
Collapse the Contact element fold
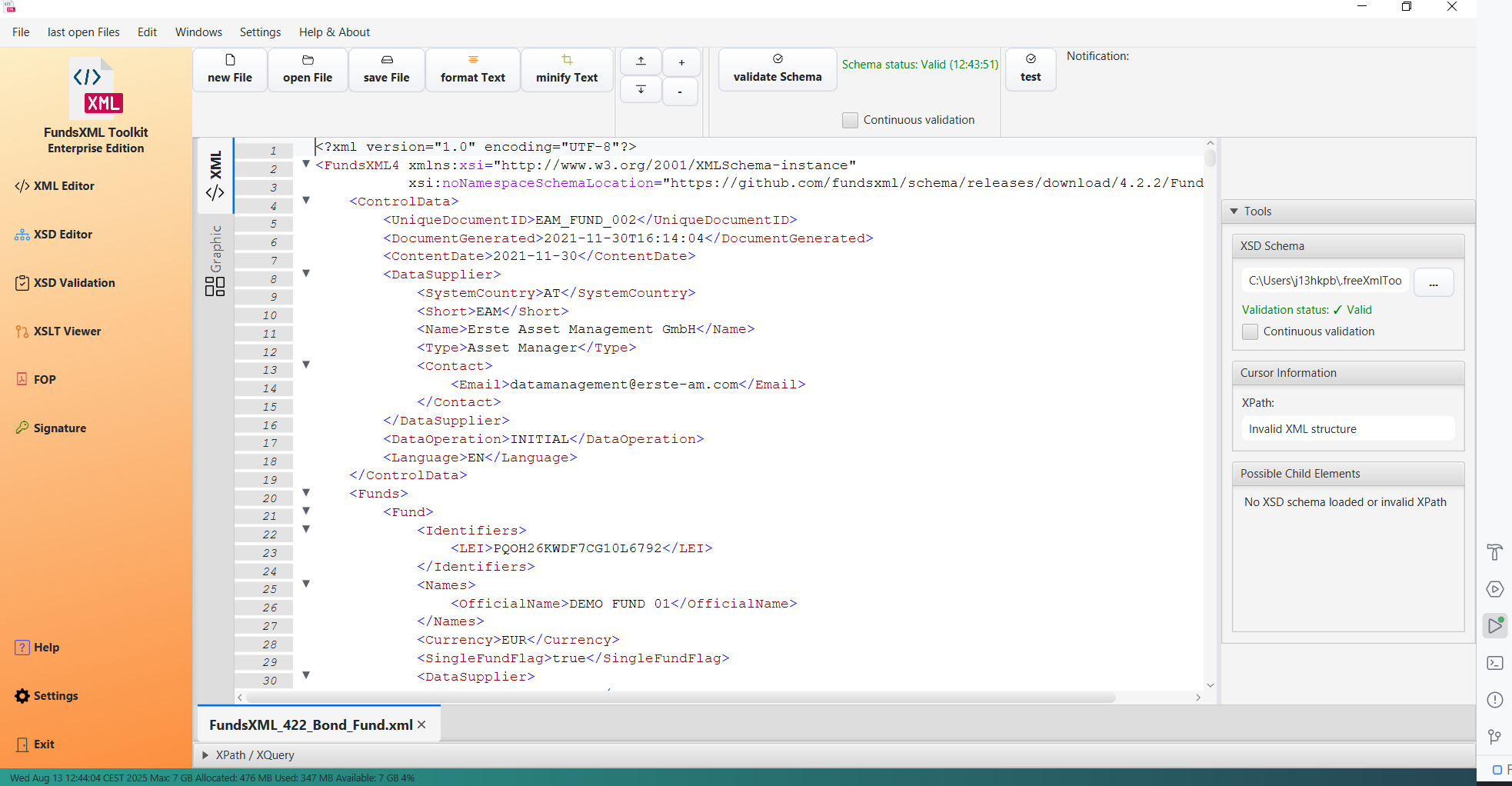coord(306,365)
